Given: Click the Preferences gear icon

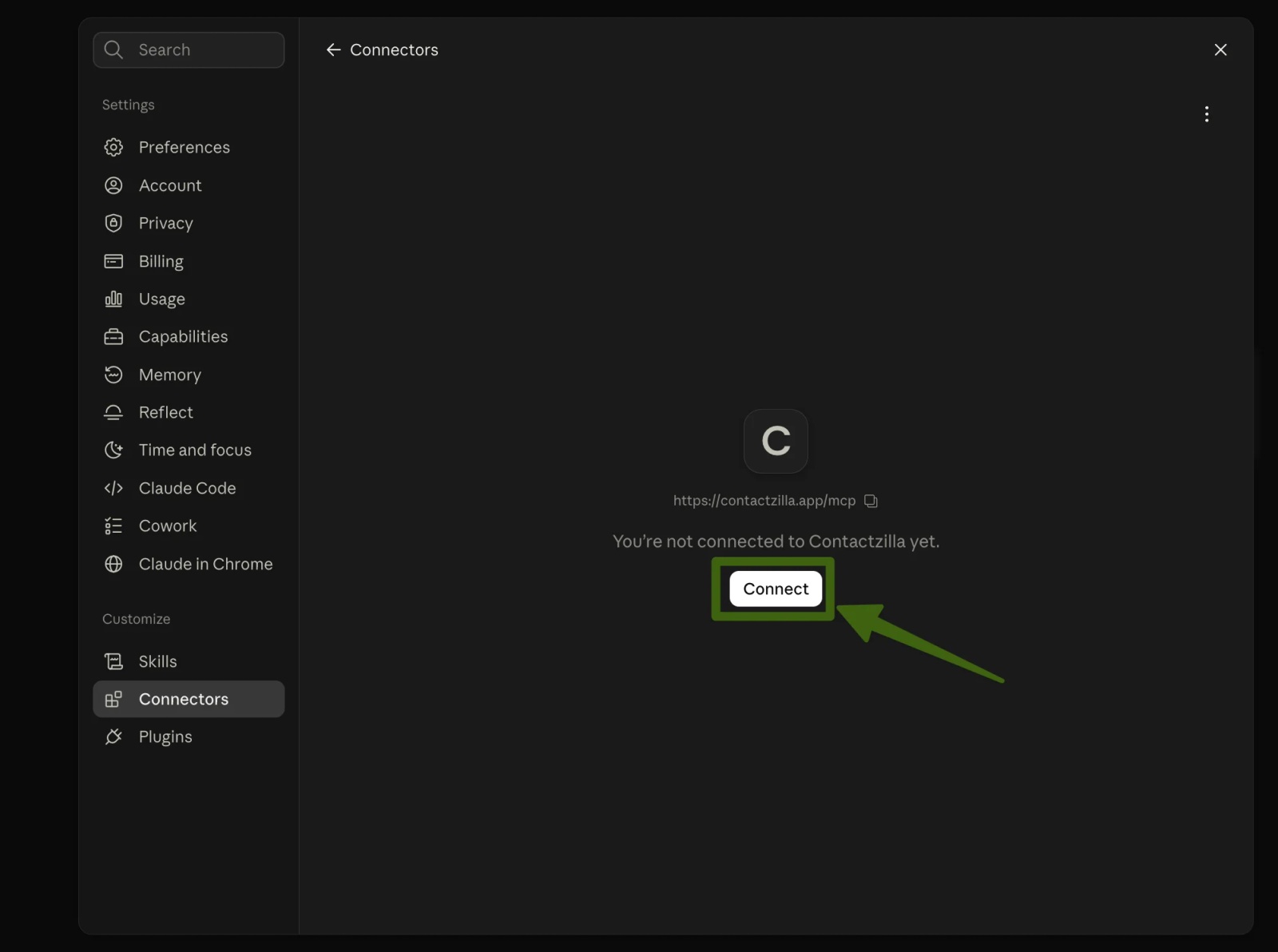Looking at the screenshot, I should [x=113, y=147].
